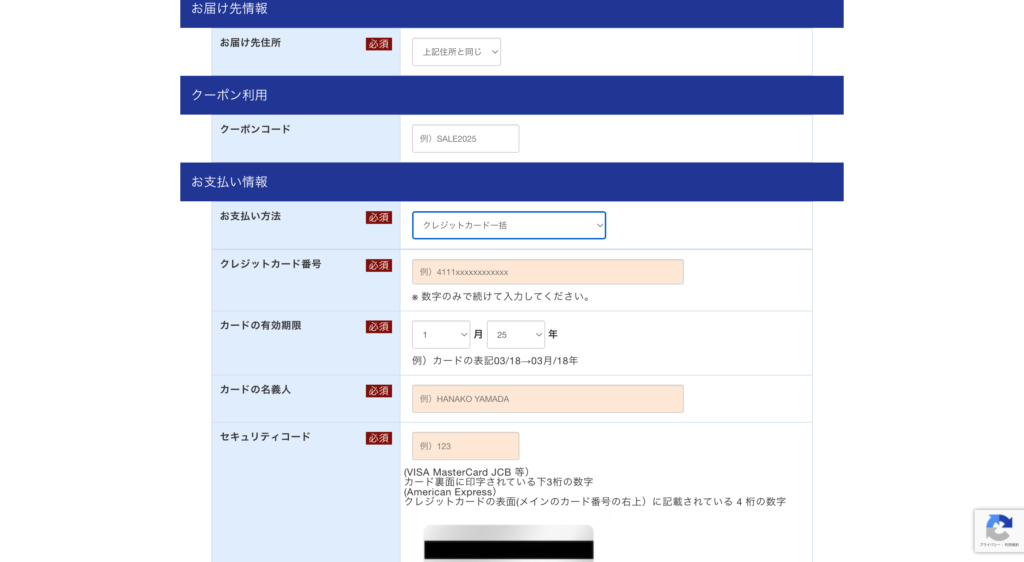Focus the クレジットカード番号 input field
Image resolution: width=1024 pixels, height=562 pixels.
point(547,272)
